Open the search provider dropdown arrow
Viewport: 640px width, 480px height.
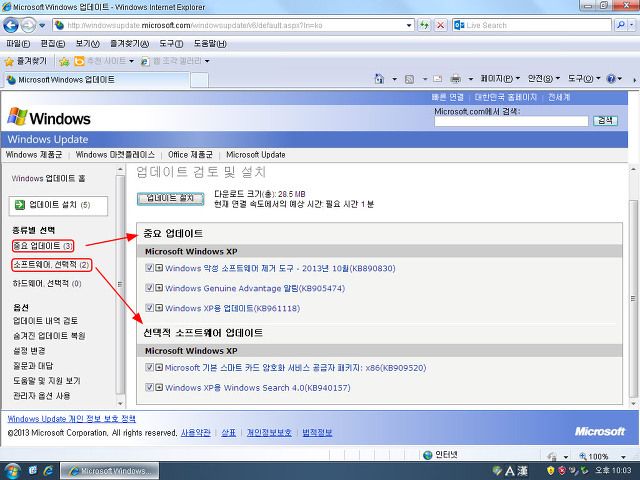[x=631, y=25]
